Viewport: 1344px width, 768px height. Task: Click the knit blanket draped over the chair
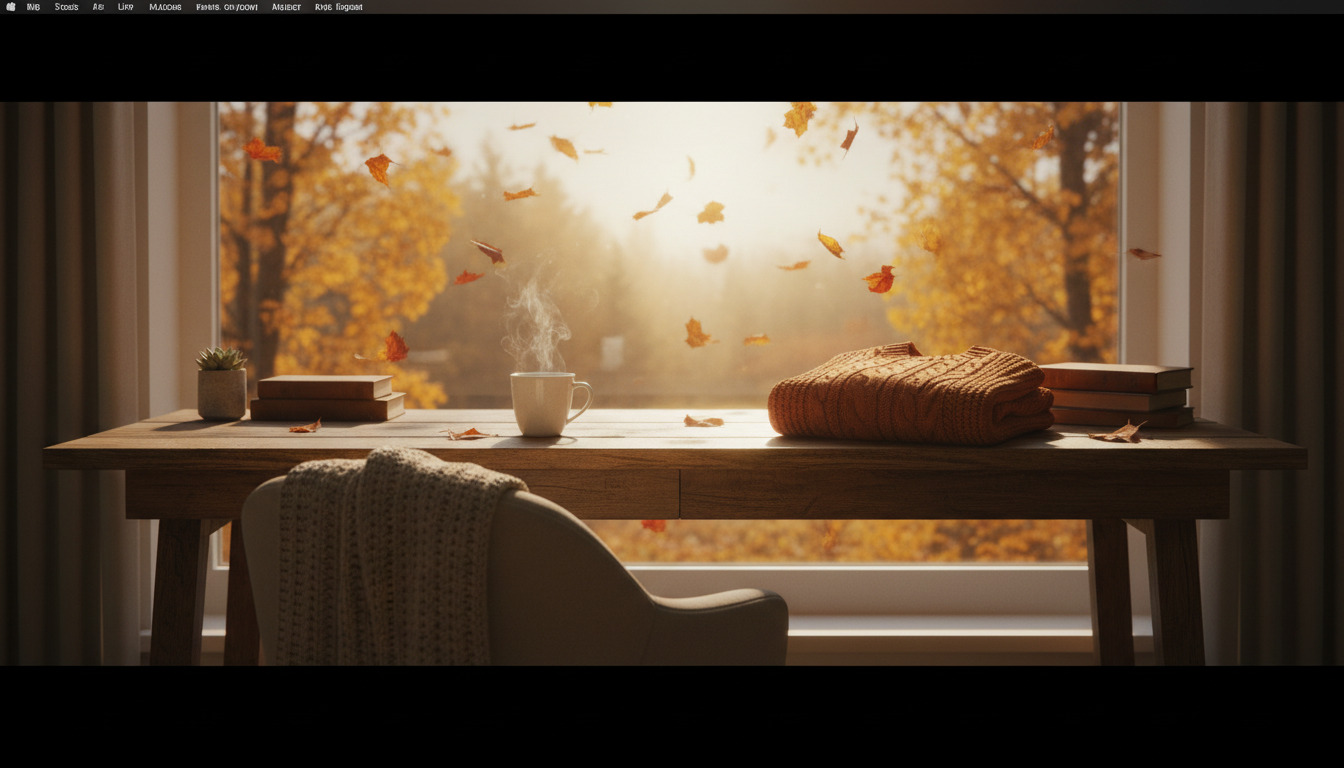pos(390,560)
